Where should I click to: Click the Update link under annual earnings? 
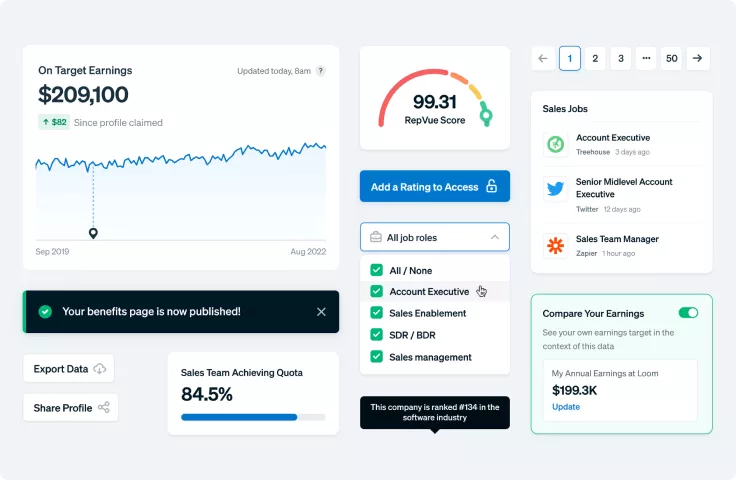tap(566, 407)
